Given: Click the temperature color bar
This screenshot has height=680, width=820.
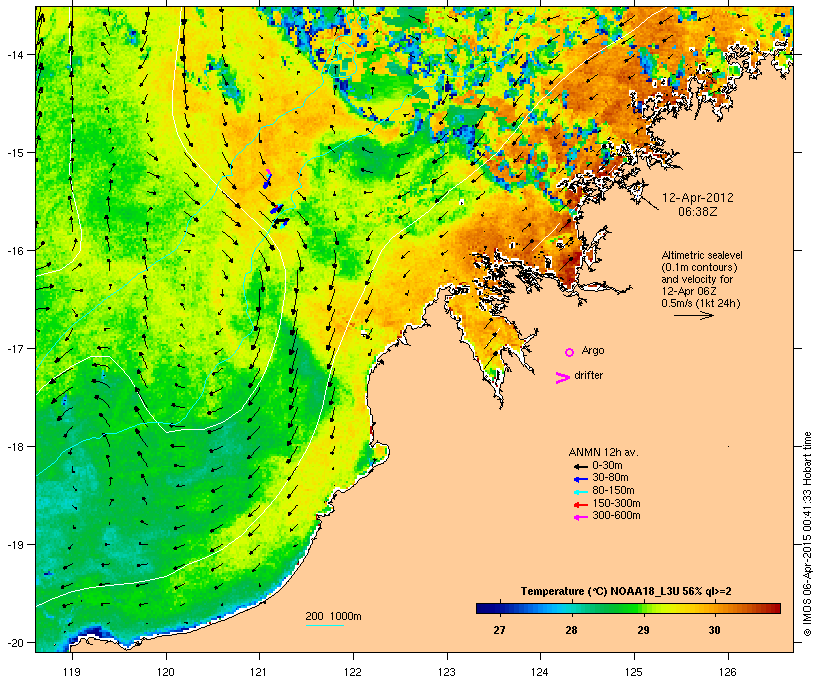Looking at the screenshot, I should point(629,608).
